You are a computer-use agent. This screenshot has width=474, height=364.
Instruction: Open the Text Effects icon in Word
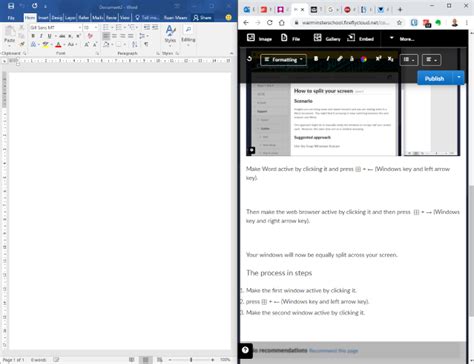33,44
